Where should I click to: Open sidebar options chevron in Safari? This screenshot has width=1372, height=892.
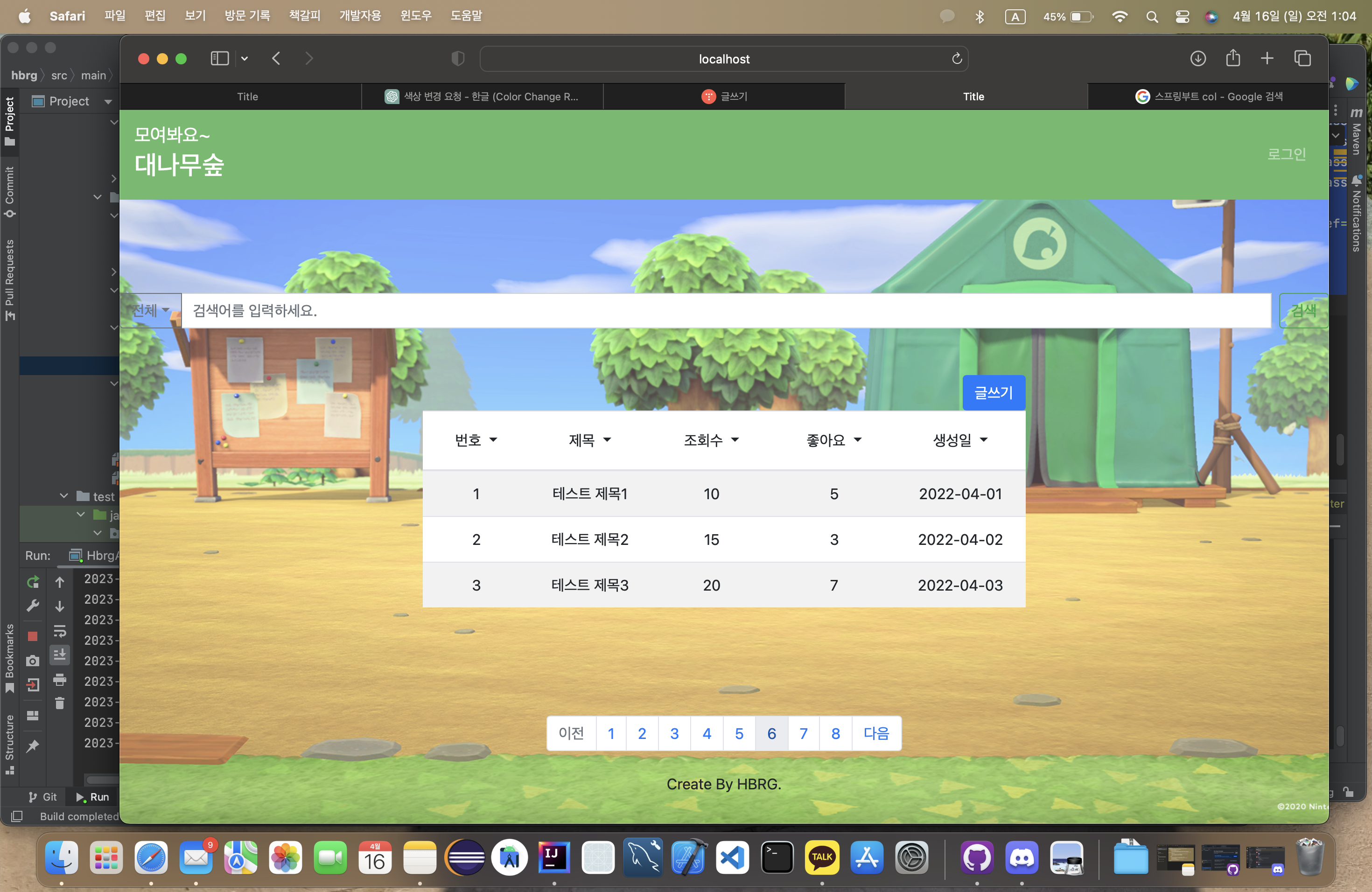click(245, 58)
